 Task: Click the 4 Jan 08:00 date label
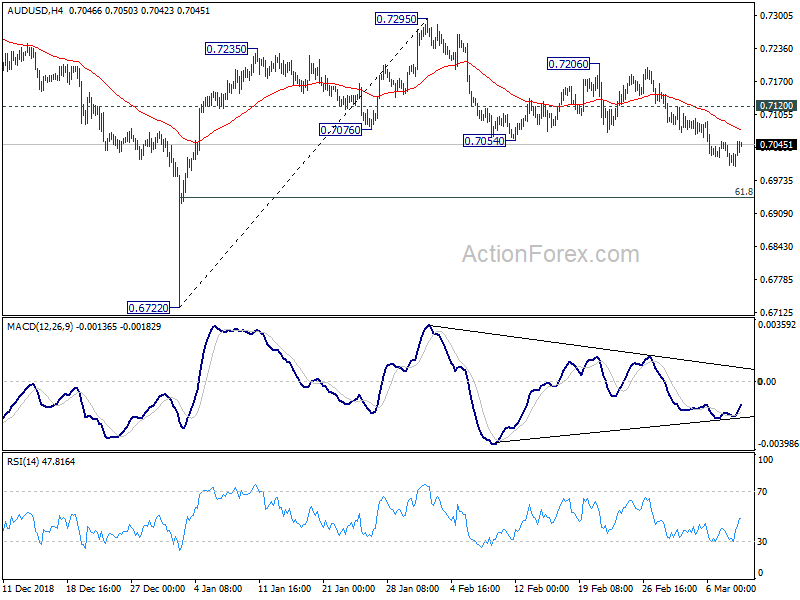[x=219, y=588]
